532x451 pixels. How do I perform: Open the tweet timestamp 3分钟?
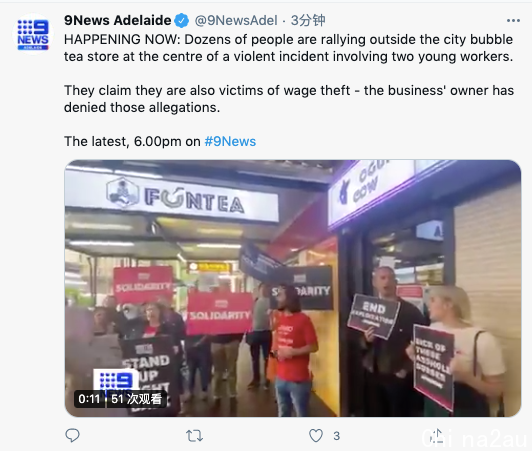pyautogui.click(x=308, y=20)
